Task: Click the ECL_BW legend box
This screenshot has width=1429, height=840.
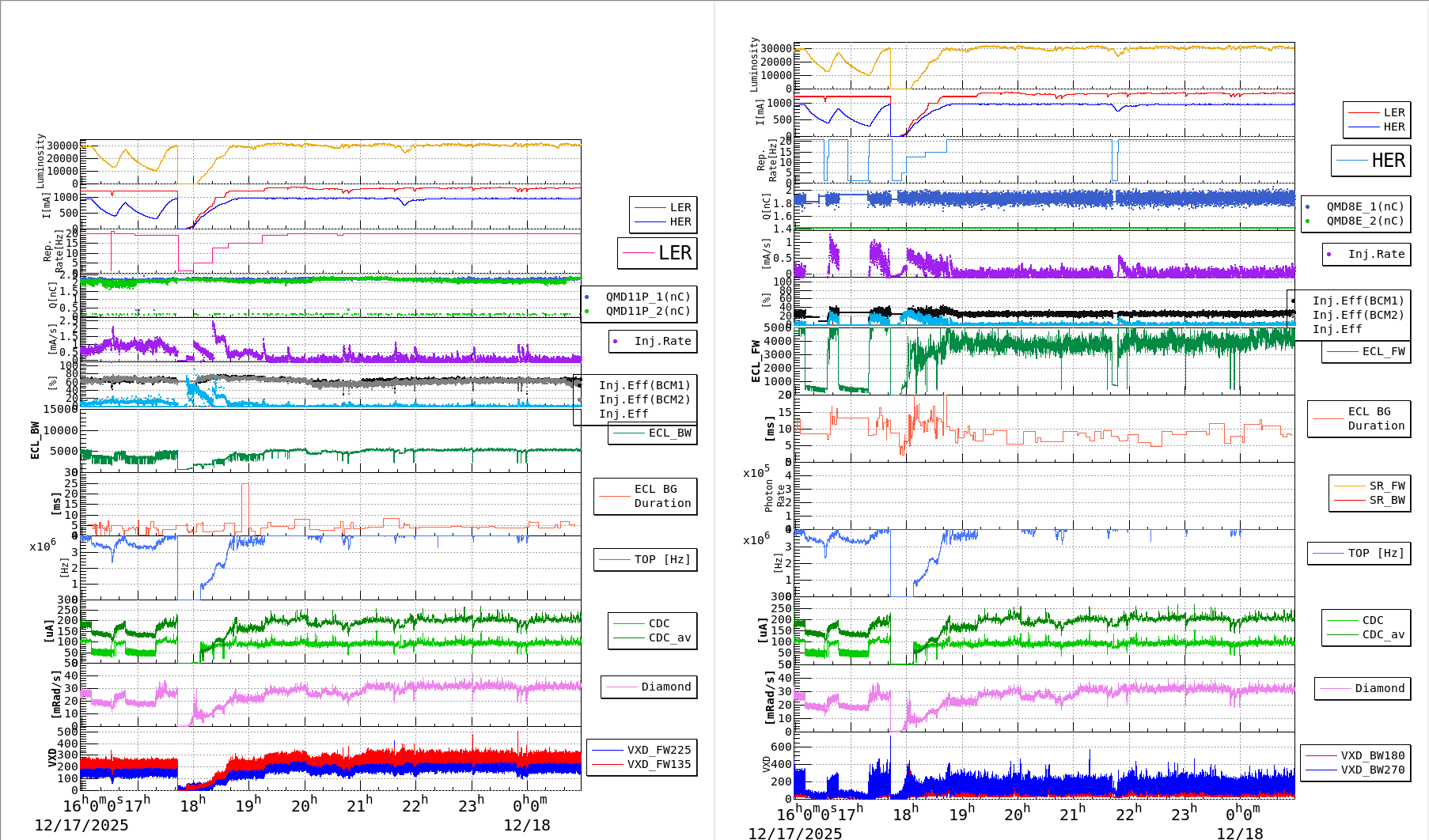Action: (x=653, y=433)
